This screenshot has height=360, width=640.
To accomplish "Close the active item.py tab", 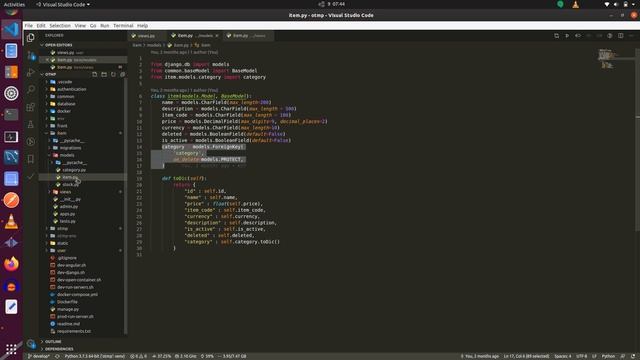I will click(217, 36).
